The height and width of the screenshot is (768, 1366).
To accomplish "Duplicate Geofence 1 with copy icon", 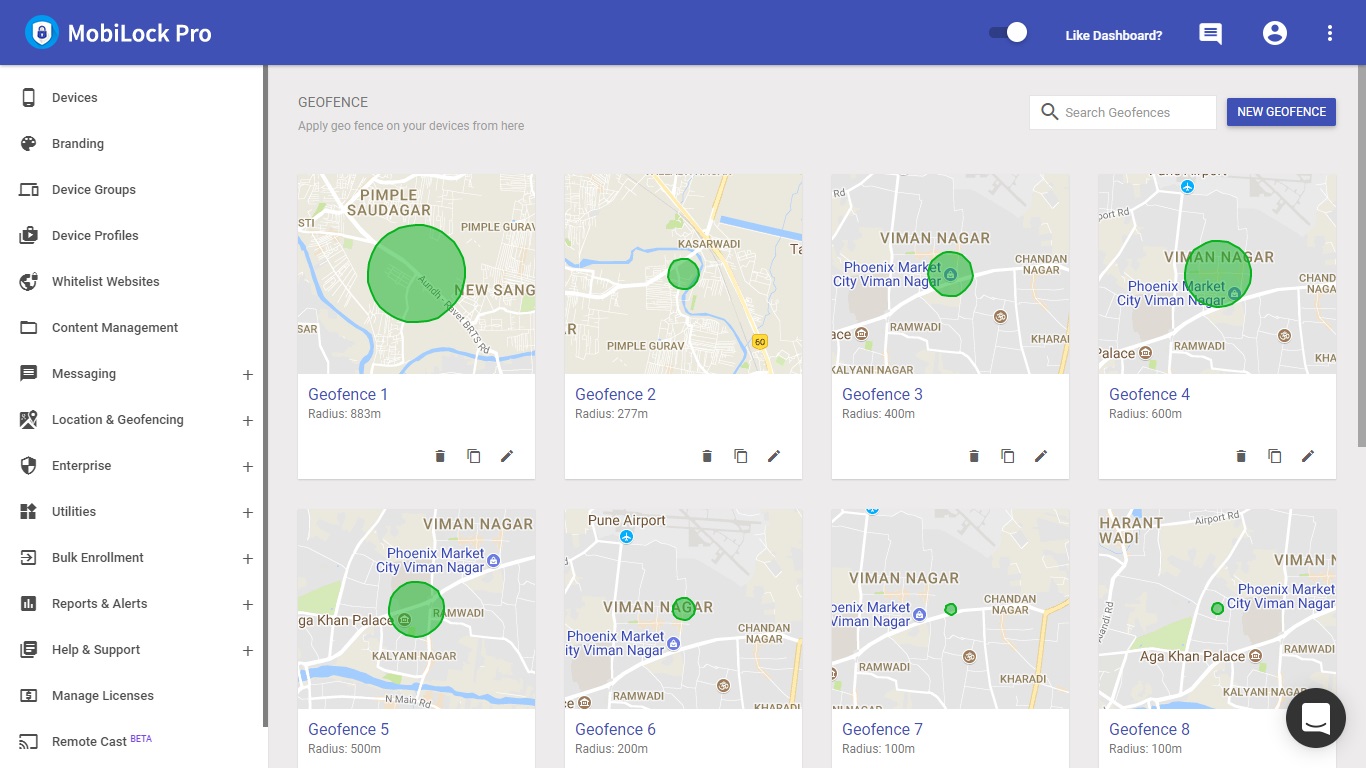I will [474, 456].
